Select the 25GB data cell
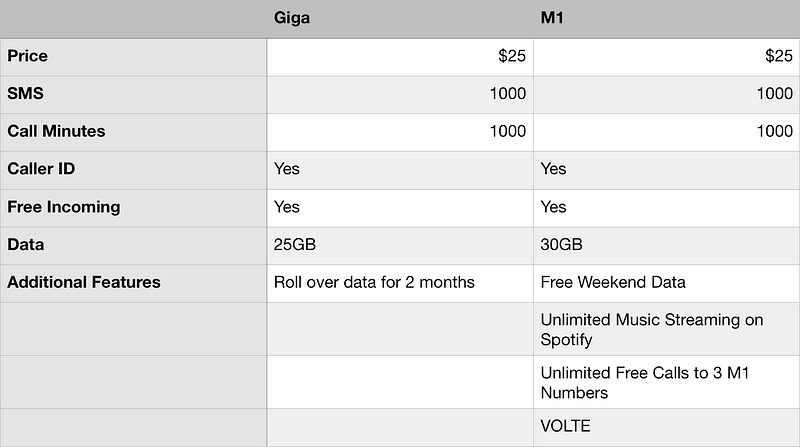Screen dimensions: 800x447 [x=400, y=245]
